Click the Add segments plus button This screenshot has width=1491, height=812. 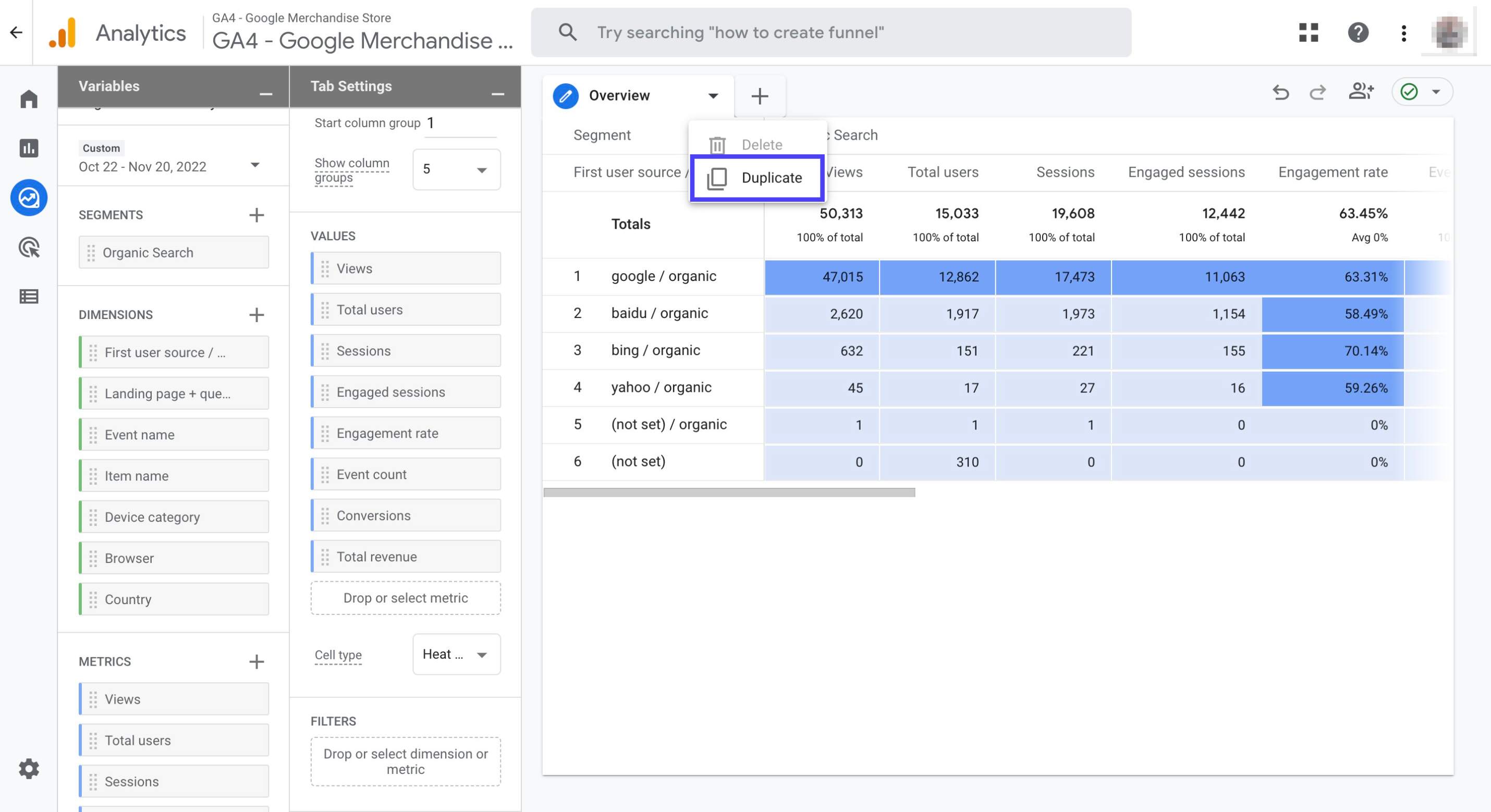tap(256, 213)
